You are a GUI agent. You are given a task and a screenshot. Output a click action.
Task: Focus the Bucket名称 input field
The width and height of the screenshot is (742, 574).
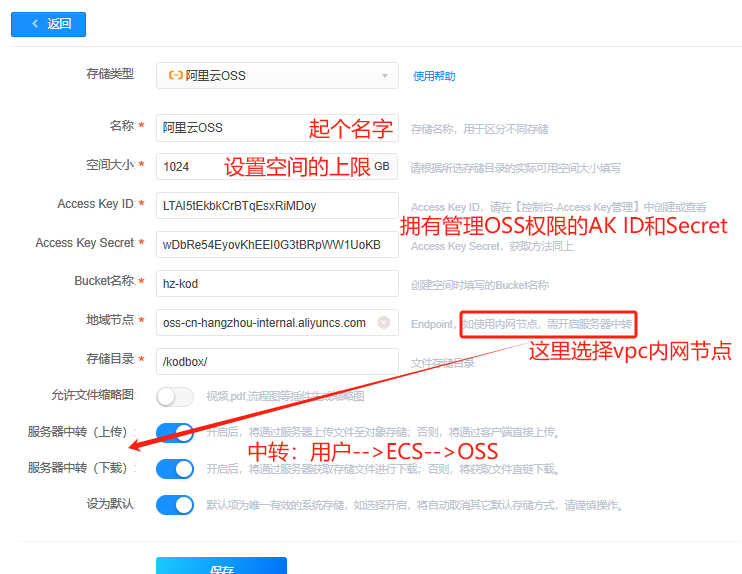click(x=277, y=283)
